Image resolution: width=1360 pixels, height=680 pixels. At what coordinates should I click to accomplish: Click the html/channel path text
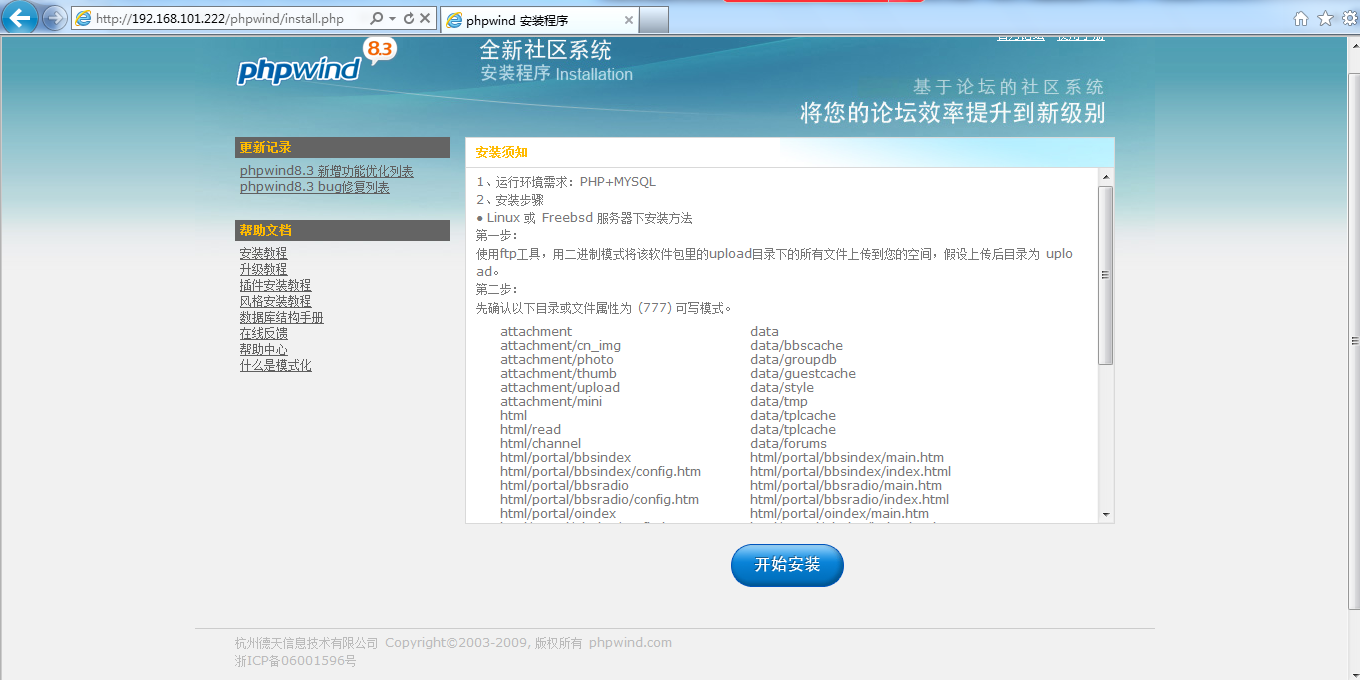click(x=540, y=444)
